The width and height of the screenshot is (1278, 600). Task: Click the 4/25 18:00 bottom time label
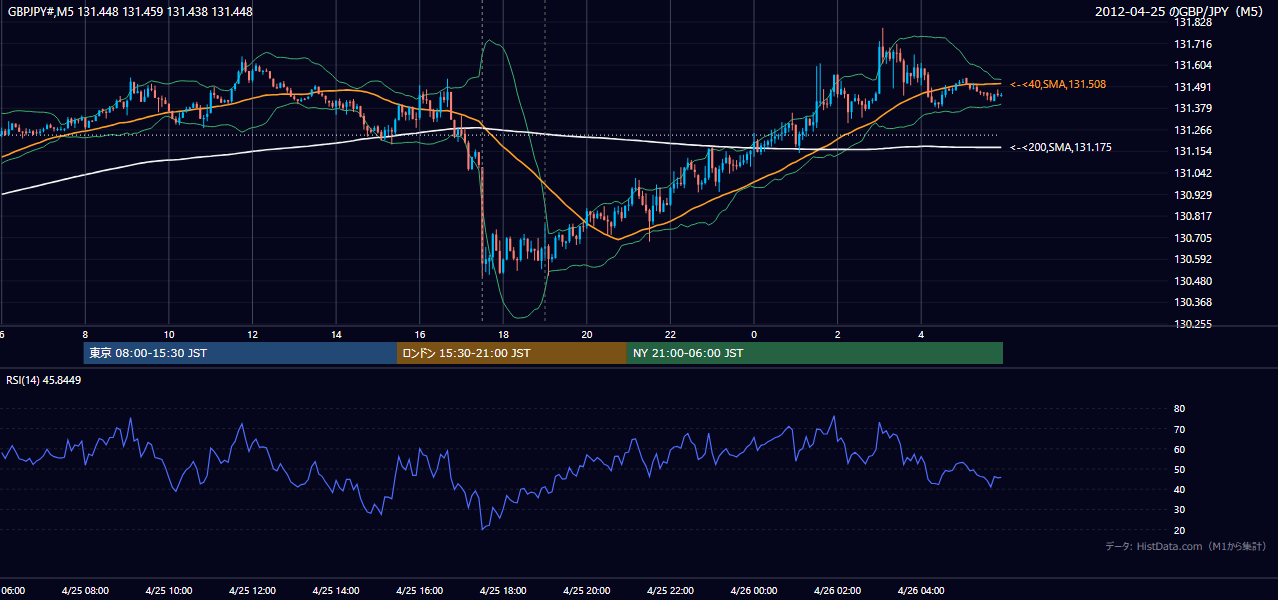(x=503, y=591)
